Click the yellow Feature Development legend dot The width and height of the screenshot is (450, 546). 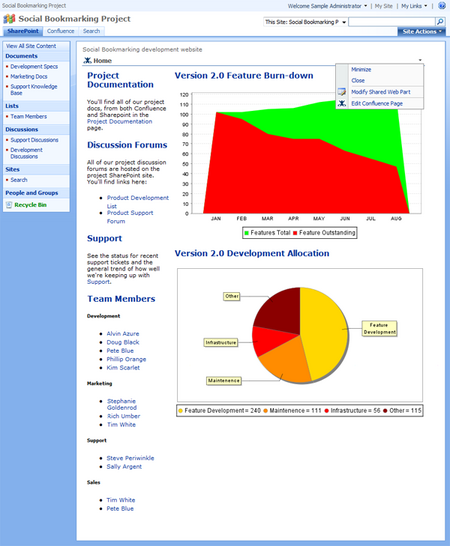tap(180, 411)
